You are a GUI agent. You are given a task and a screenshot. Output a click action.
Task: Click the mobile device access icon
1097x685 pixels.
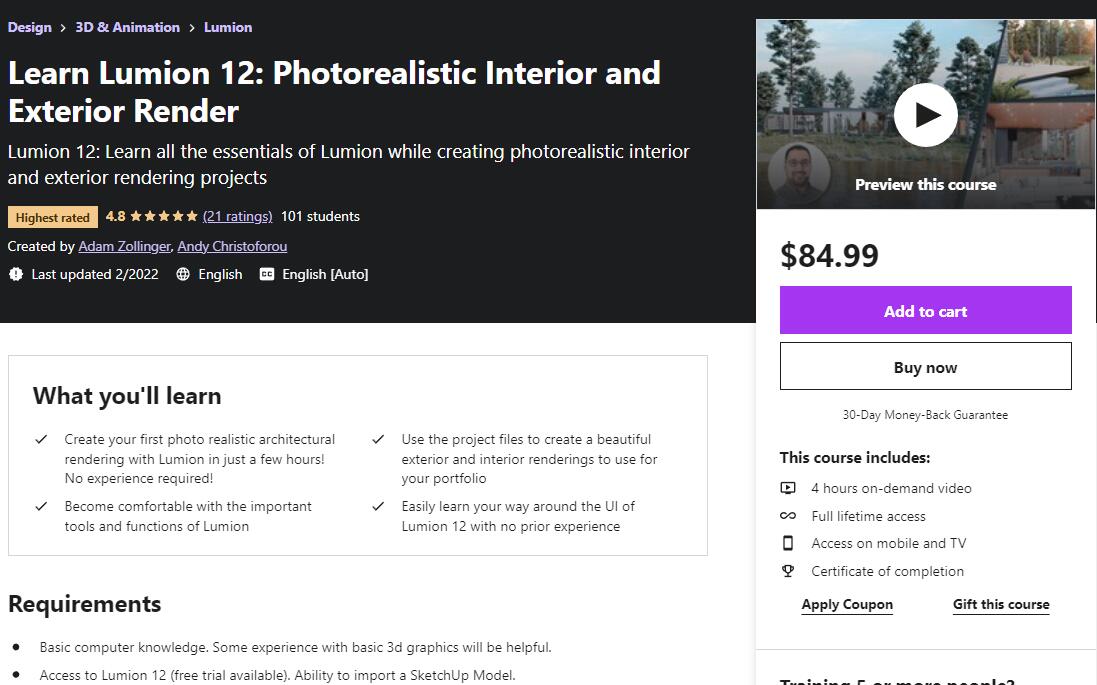pos(788,543)
